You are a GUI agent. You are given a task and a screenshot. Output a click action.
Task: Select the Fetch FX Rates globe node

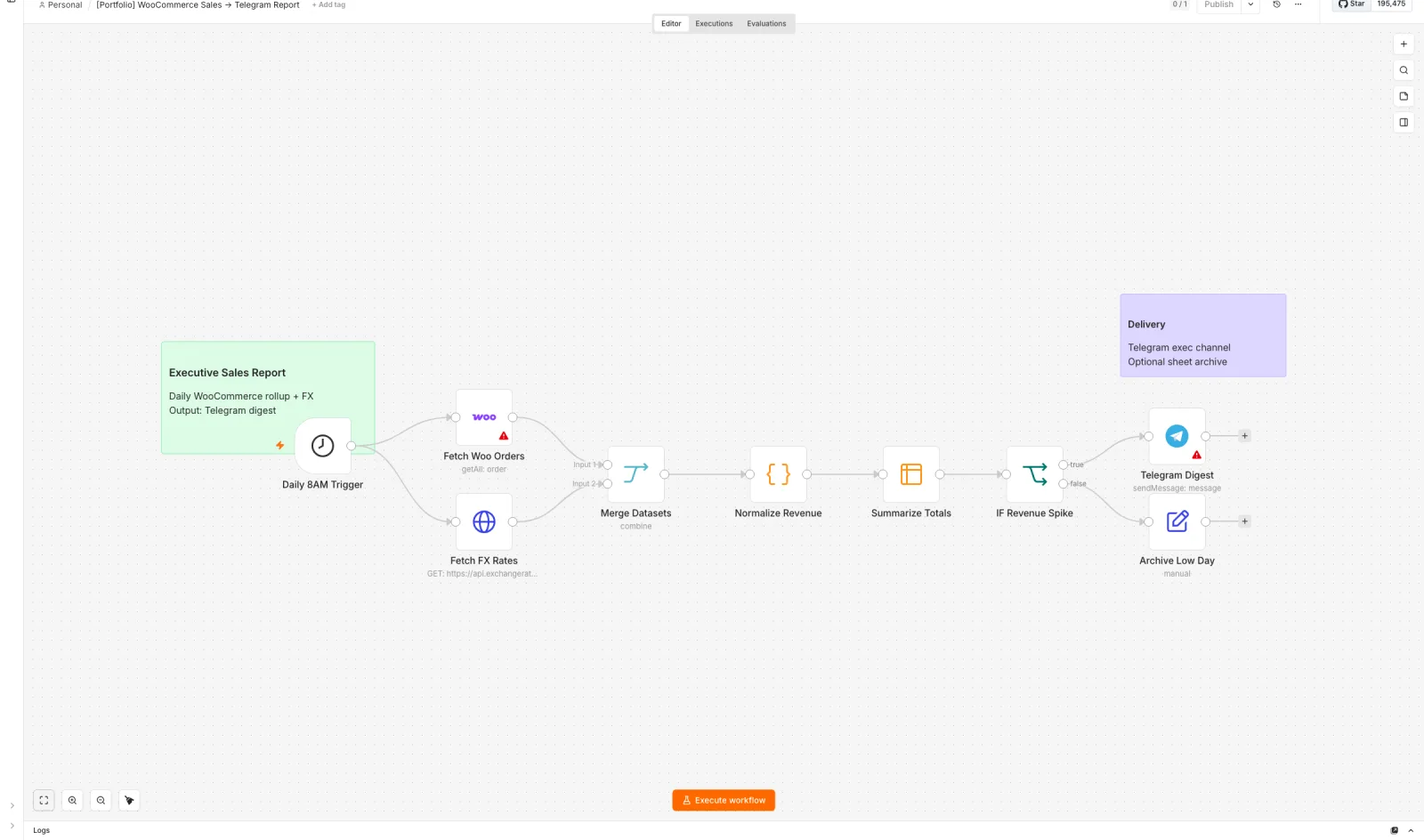483,521
